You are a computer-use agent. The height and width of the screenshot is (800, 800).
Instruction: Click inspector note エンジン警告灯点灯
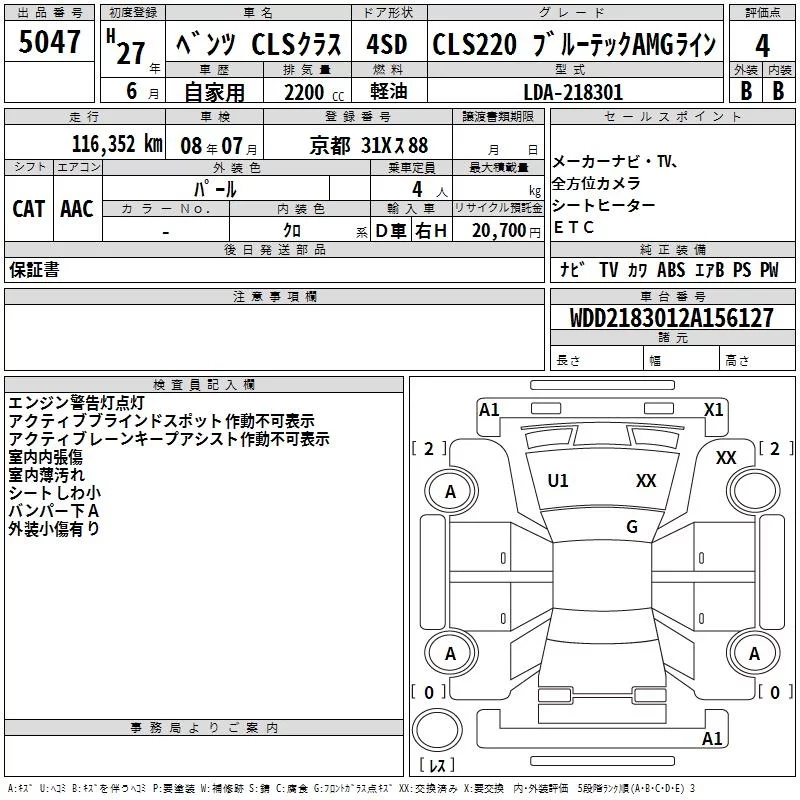(x=77, y=403)
